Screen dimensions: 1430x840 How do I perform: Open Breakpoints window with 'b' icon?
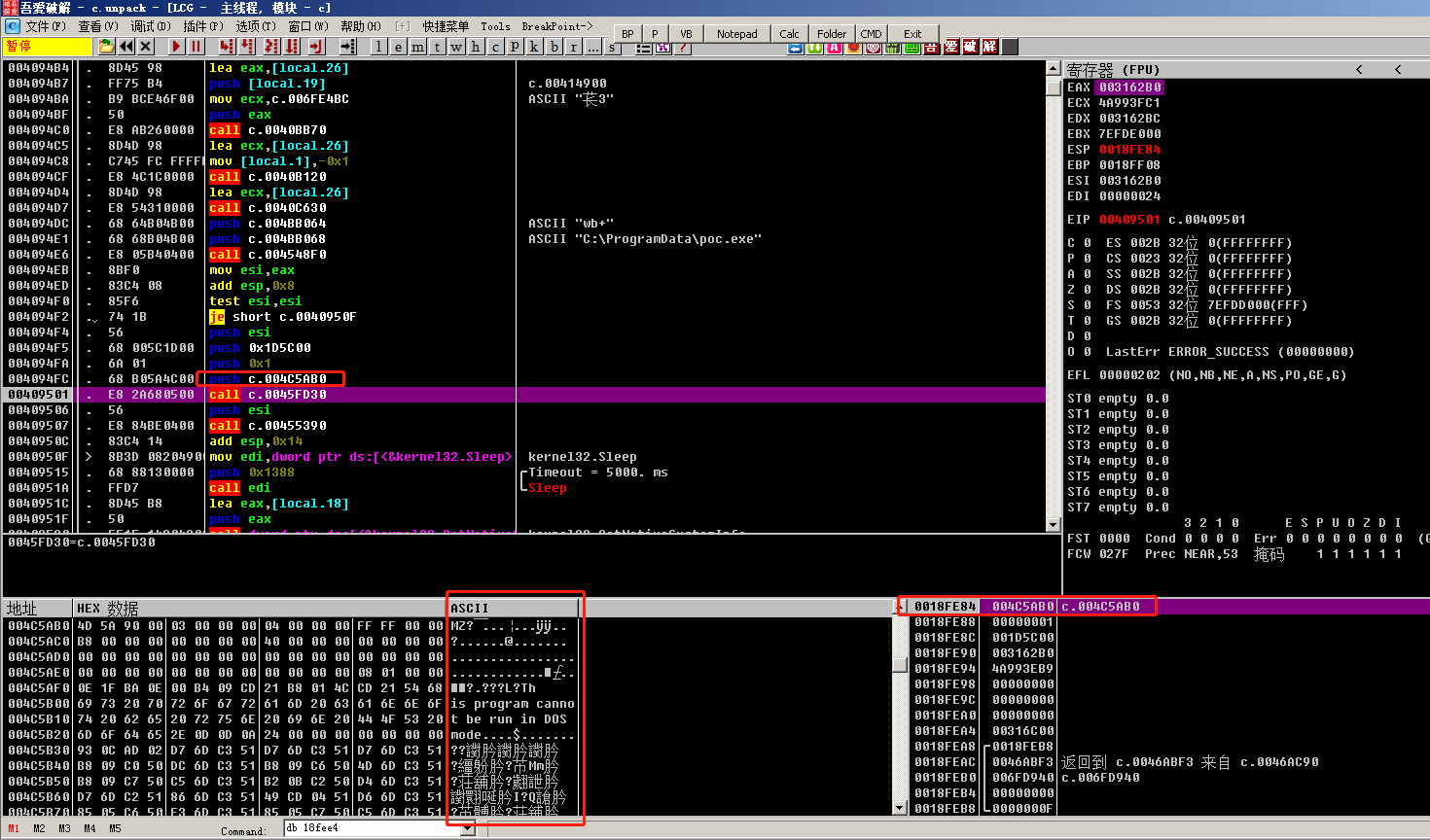tap(554, 46)
